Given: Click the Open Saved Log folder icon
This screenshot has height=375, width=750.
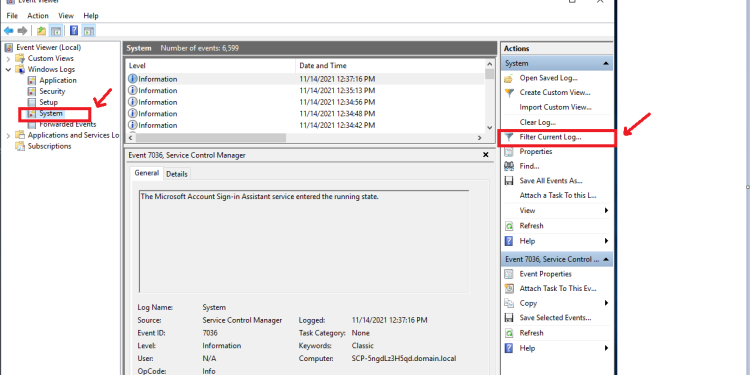Looking at the screenshot, I should point(509,78).
